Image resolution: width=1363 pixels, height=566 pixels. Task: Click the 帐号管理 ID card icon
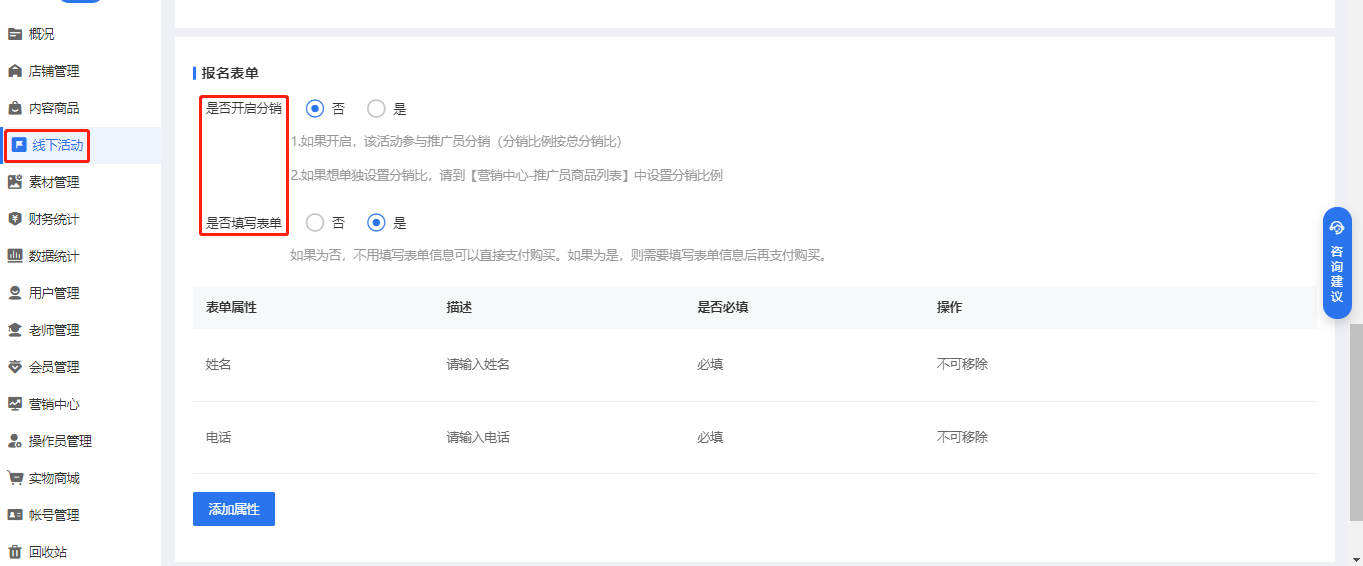pyautogui.click(x=15, y=515)
